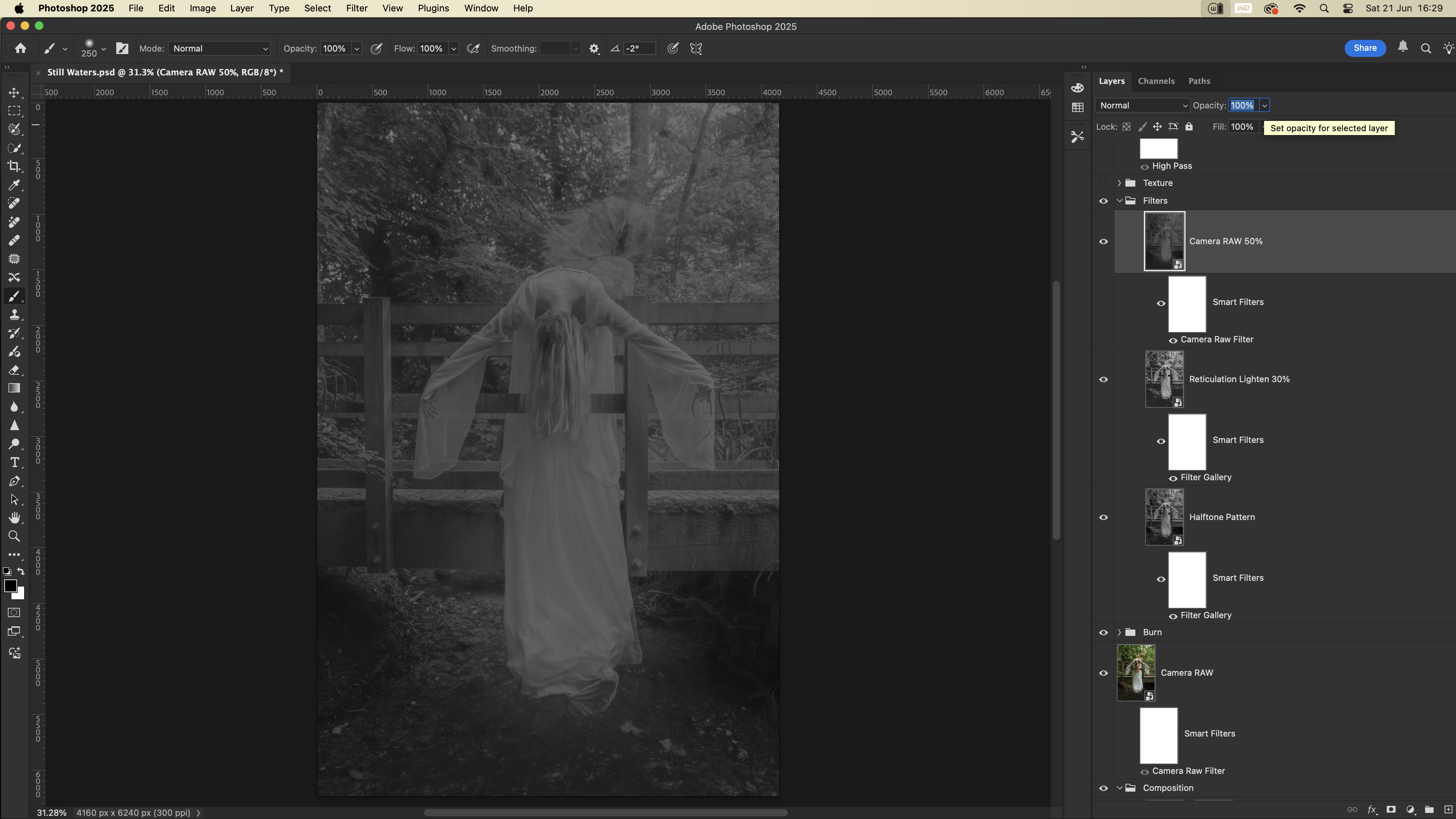Open the Filter menu
This screenshot has height=819, width=1456.
coord(356,9)
